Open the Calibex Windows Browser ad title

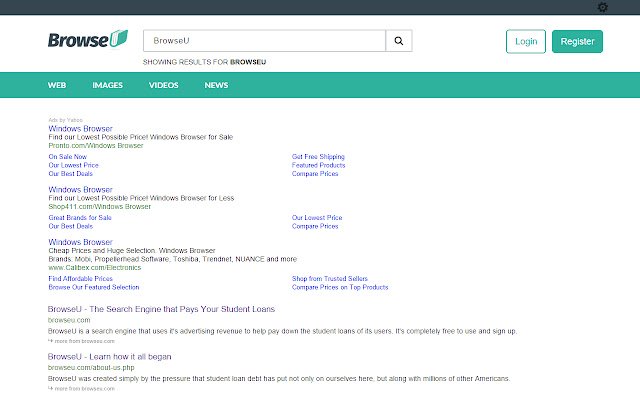pos(80,242)
